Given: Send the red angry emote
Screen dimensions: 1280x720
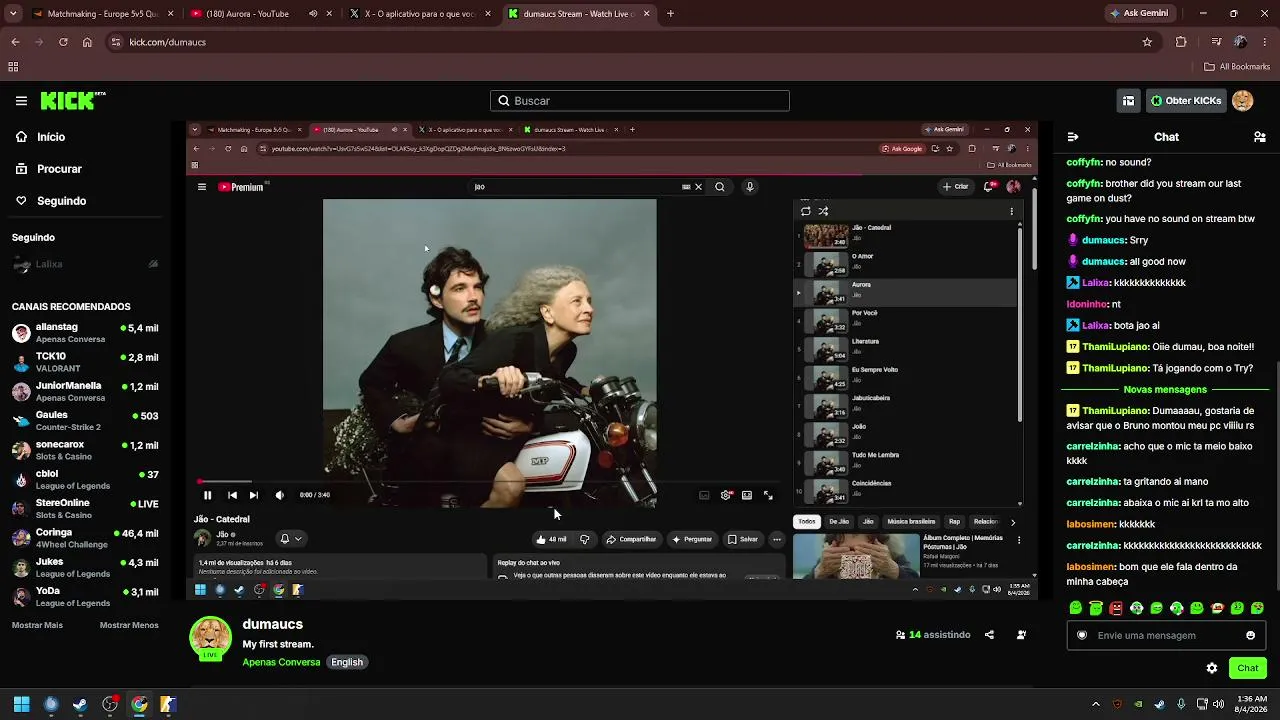Looking at the screenshot, I should pos(1116,608).
